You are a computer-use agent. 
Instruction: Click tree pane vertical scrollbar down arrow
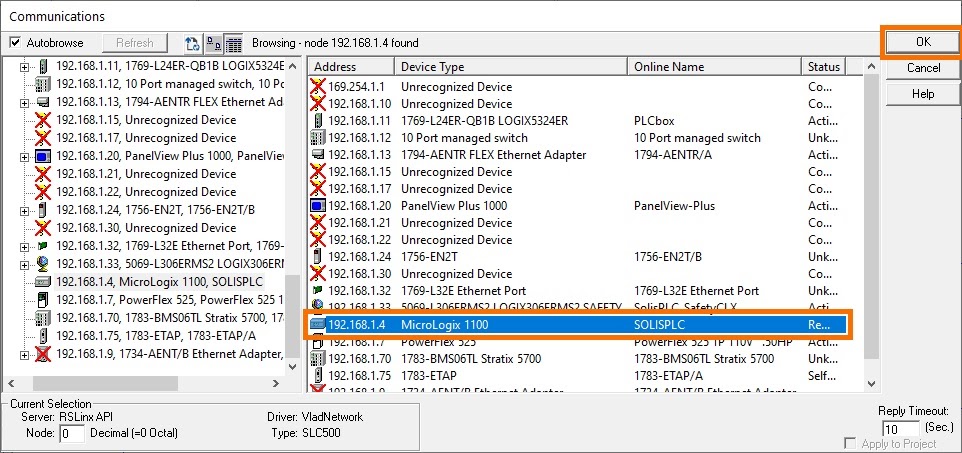pyautogui.click(x=292, y=366)
